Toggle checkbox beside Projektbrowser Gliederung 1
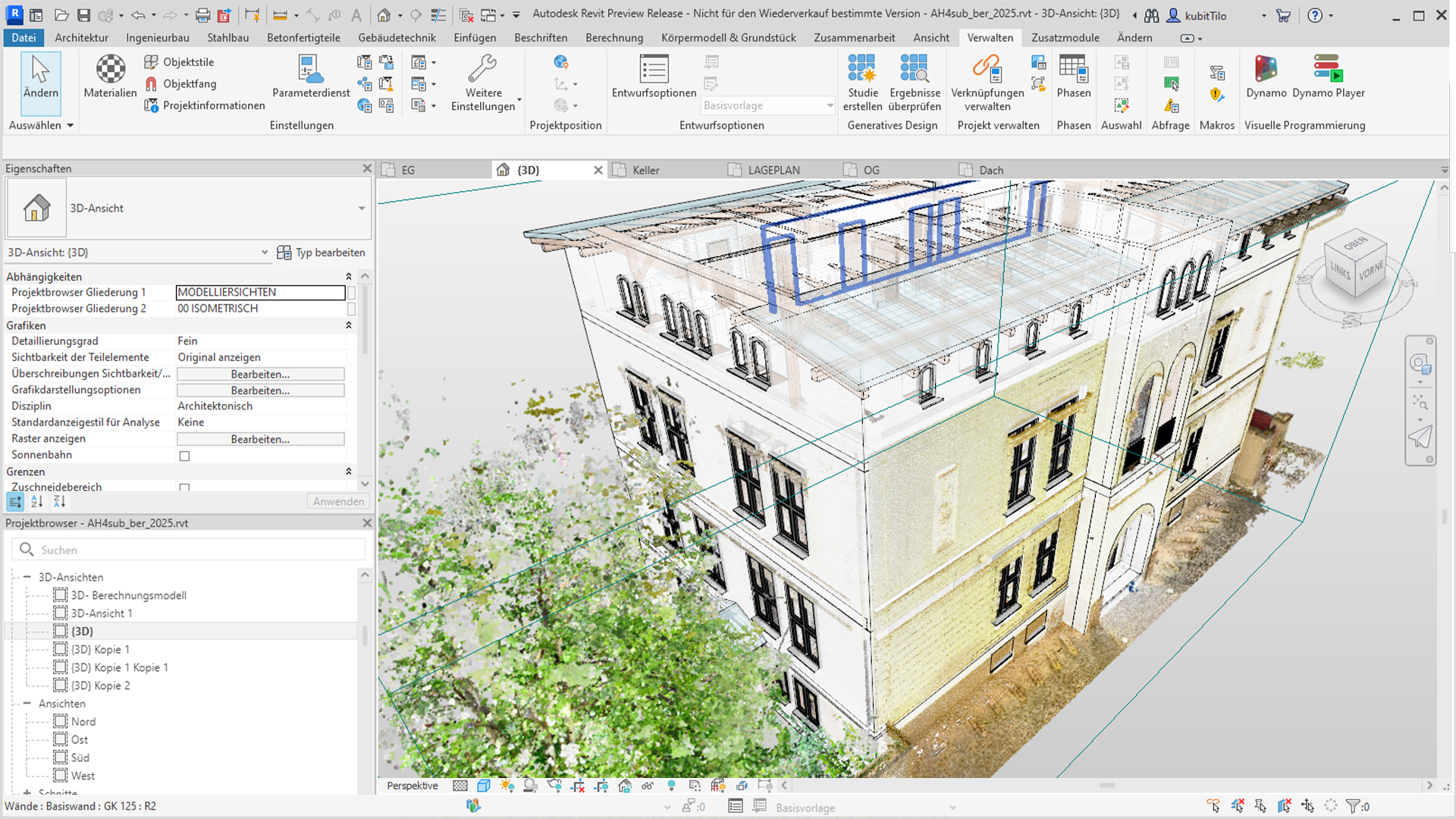This screenshot has width=1456, height=819. point(351,293)
